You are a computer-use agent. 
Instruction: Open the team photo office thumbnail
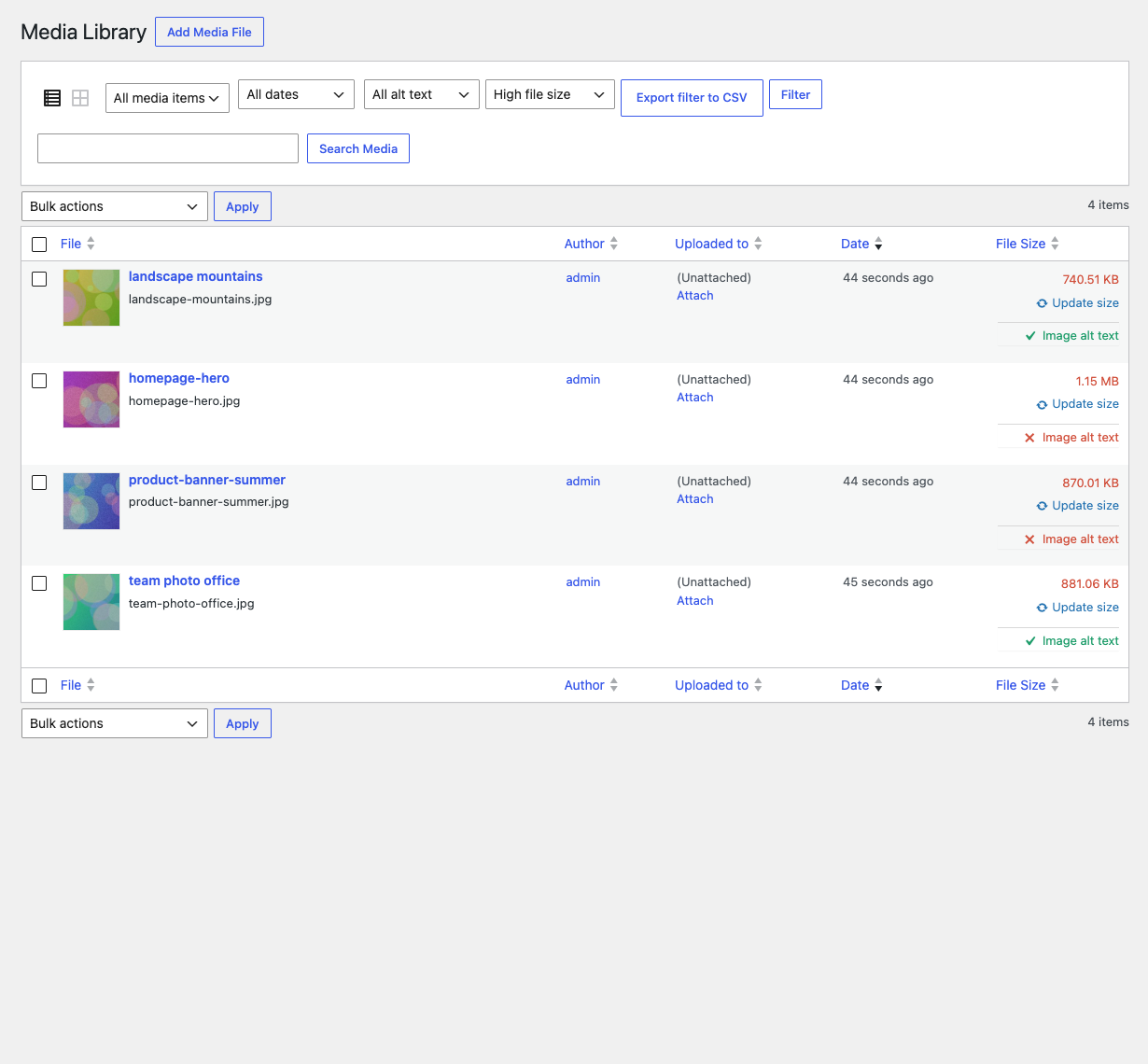[x=91, y=602]
